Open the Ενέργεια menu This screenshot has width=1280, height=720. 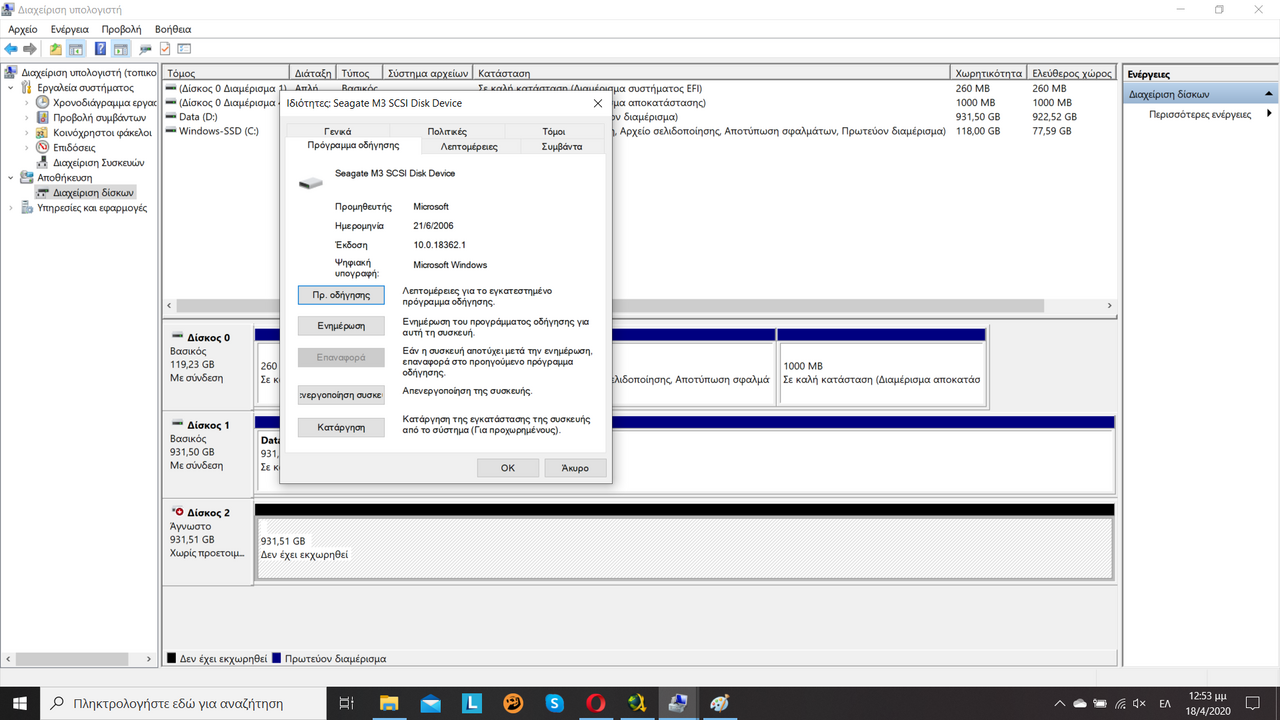[70, 29]
